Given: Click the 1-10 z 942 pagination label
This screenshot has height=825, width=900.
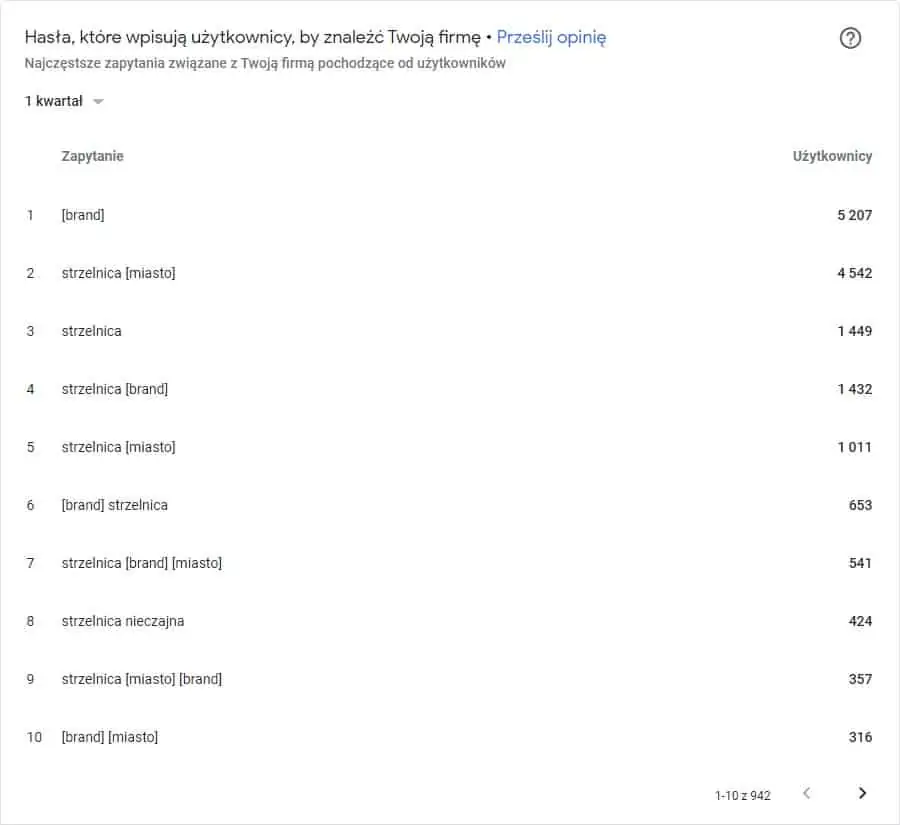Looking at the screenshot, I should coord(743,796).
